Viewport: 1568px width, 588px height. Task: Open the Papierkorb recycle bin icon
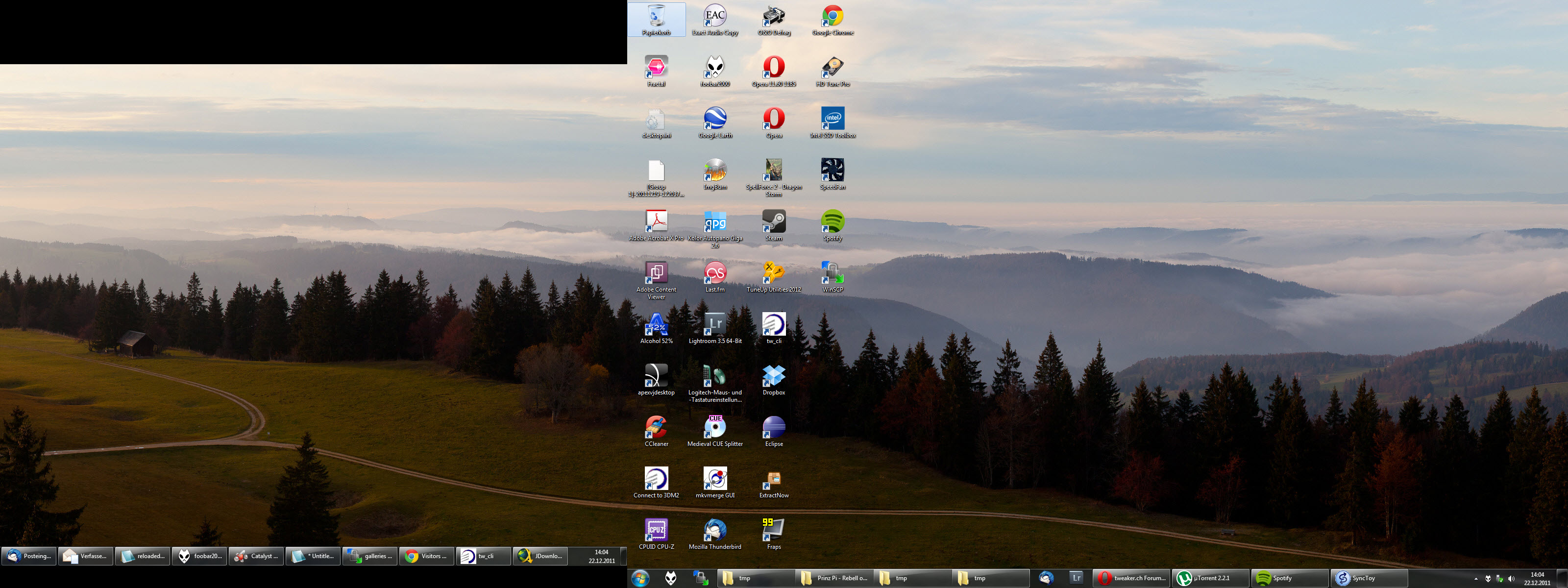(x=656, y=18)
